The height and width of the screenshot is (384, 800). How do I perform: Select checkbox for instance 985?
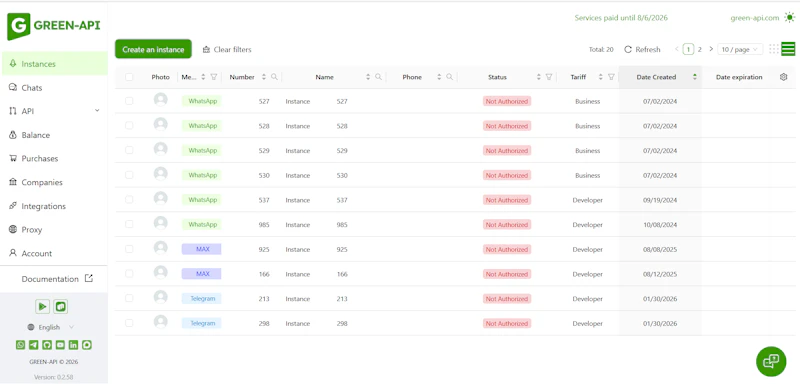coord(129,224)
